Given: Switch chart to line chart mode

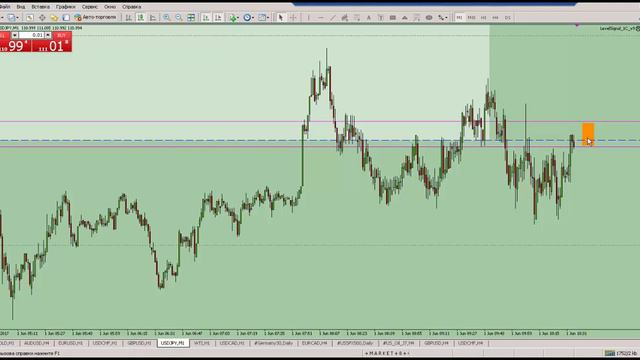Looking at the screenshot, I should [x=153, y=18].
